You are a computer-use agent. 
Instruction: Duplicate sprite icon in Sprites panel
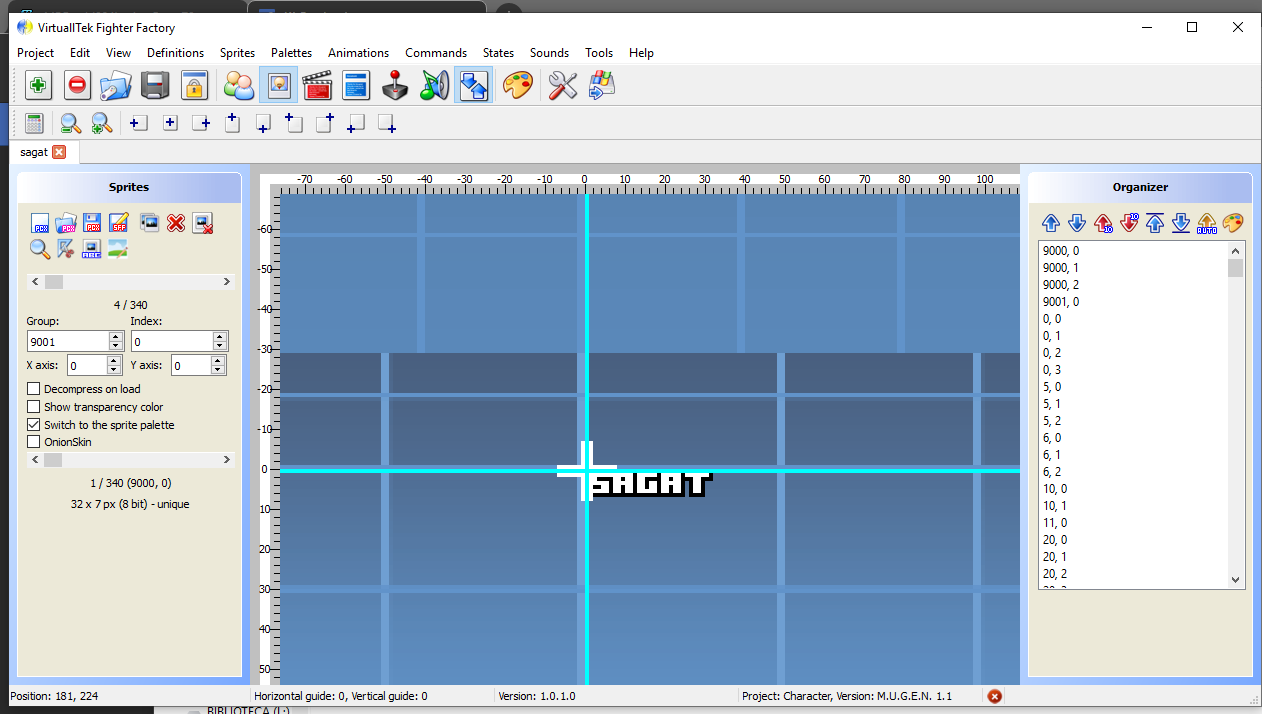tap(150, 223)
